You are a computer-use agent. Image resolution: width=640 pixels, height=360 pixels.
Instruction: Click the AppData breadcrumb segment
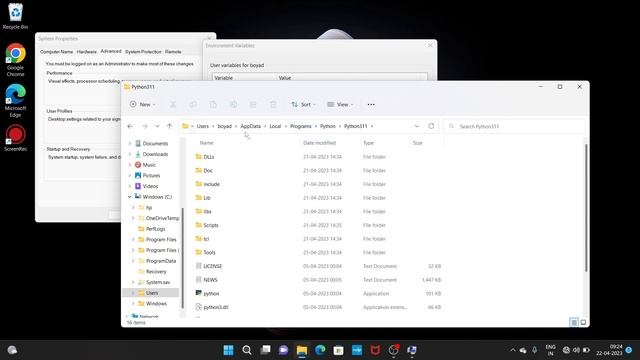[250, 127]
